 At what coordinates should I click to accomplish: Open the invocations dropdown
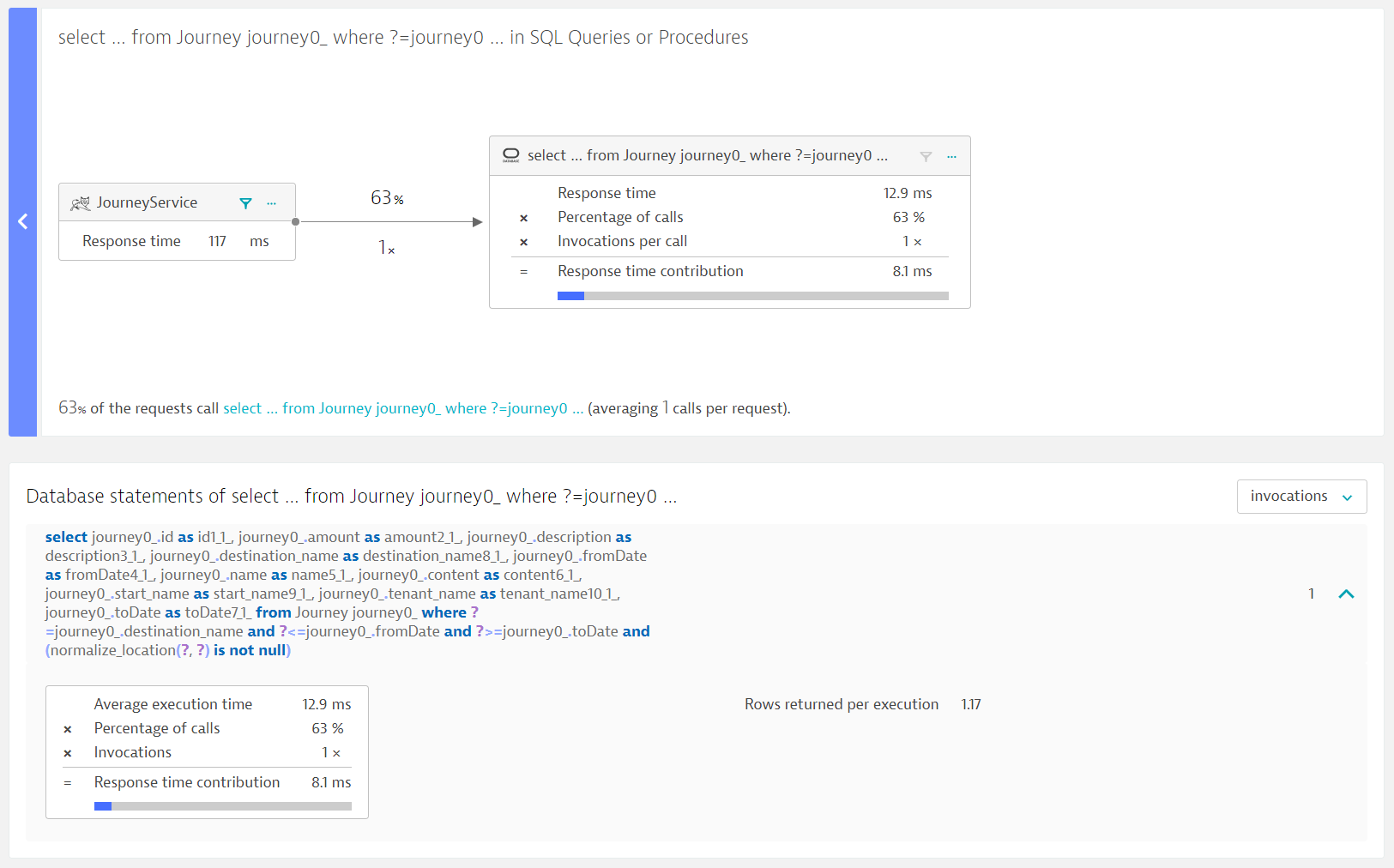point(1301,496)
